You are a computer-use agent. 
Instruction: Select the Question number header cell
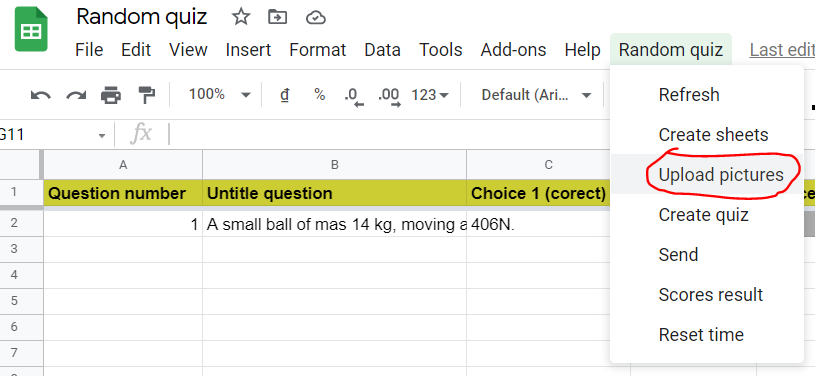[123, 193]
